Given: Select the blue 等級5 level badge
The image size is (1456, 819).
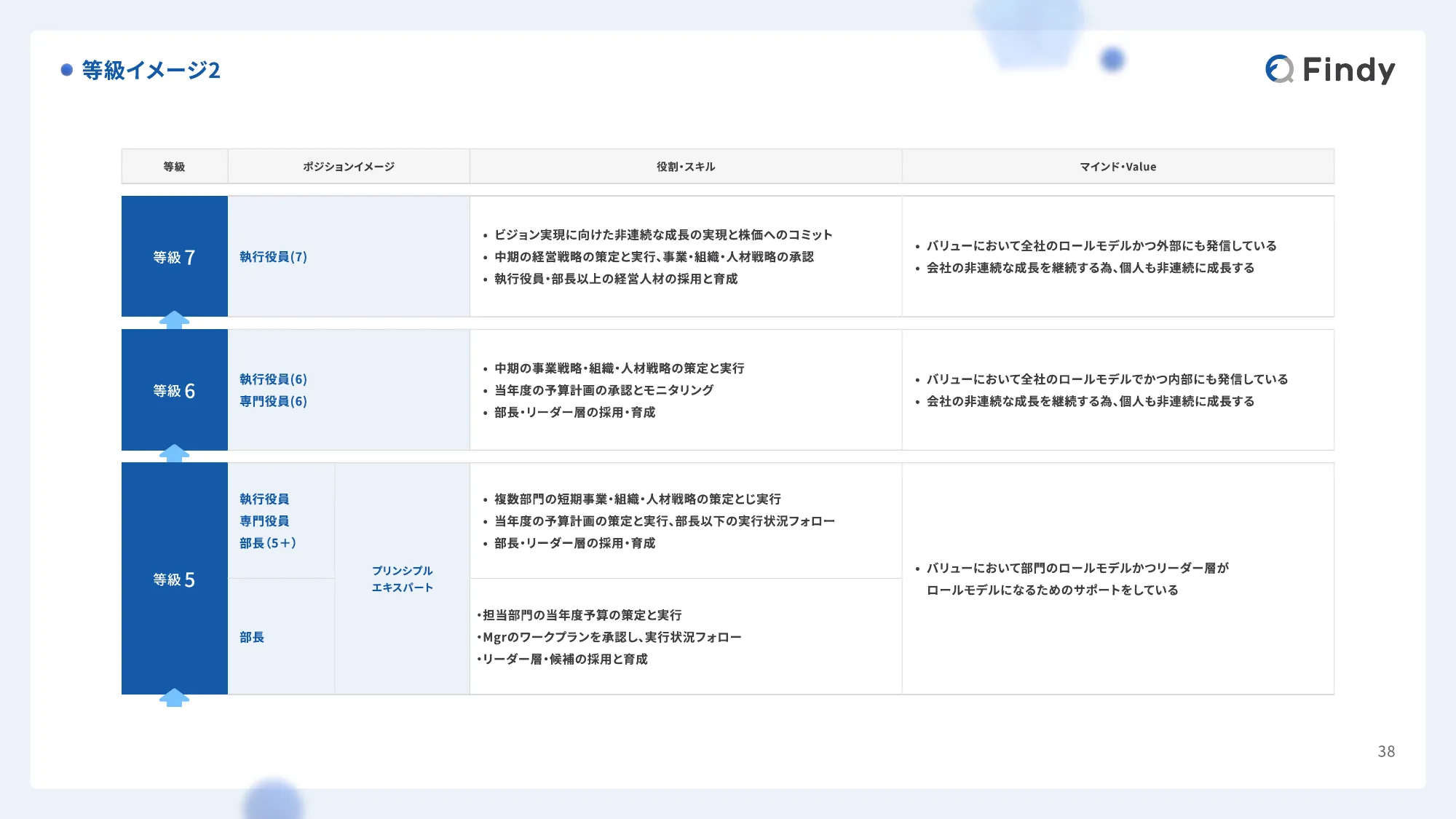Looking at the screenshot, I should [x=174, y=580].
